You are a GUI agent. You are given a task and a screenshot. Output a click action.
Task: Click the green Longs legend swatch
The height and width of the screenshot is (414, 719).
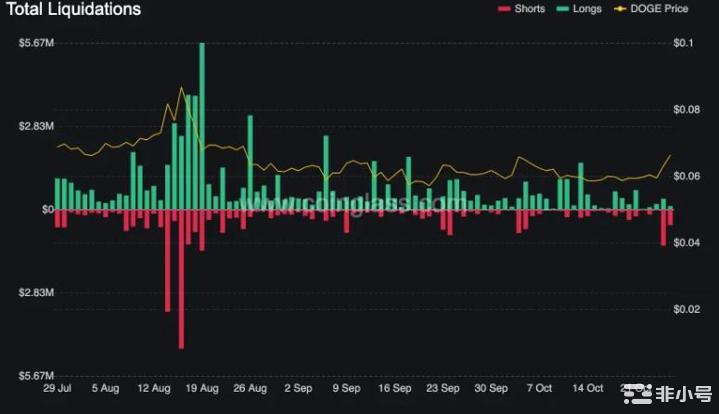pos(565,10)
